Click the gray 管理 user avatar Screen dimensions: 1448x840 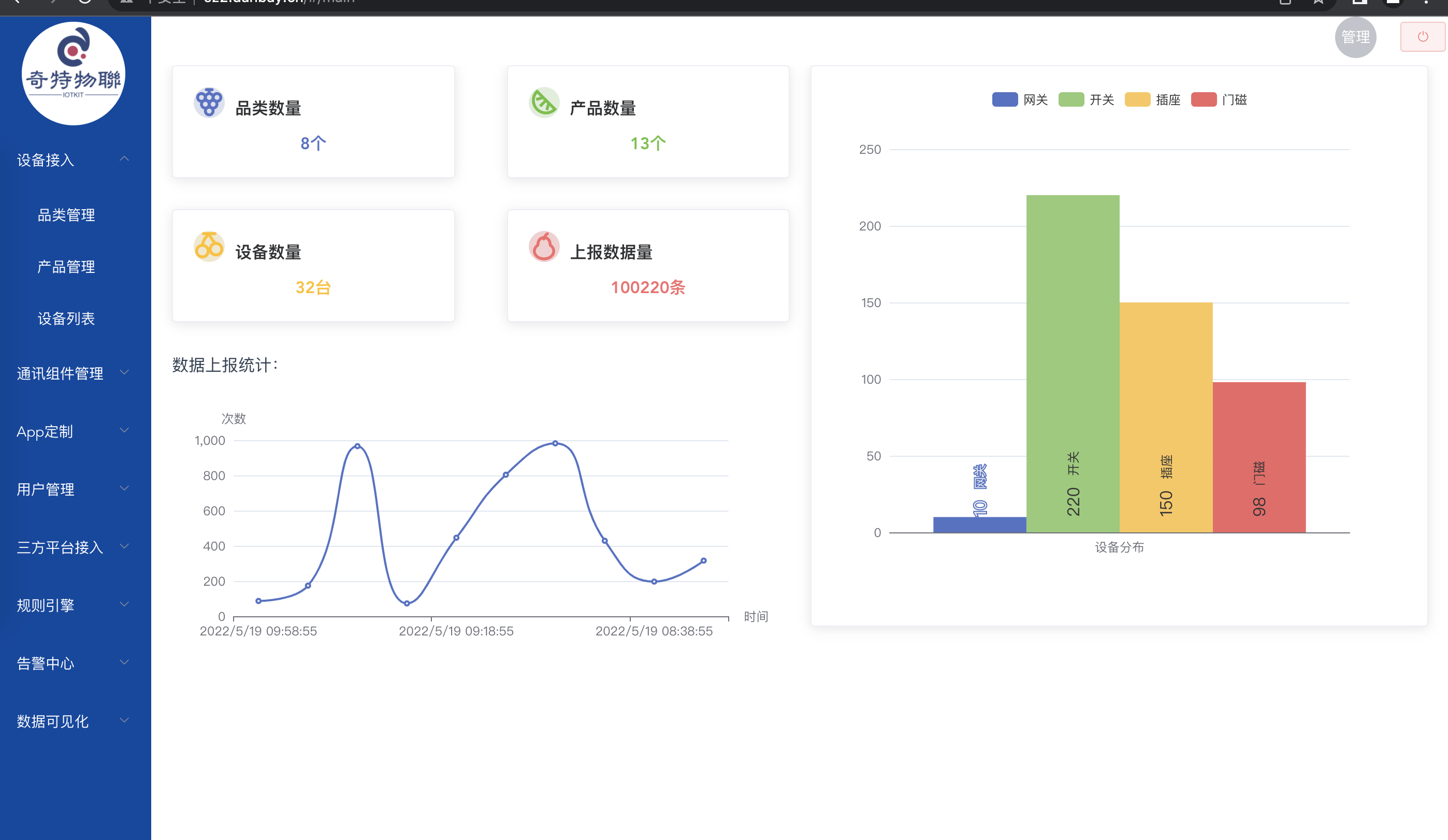[x=1355, y=37]
